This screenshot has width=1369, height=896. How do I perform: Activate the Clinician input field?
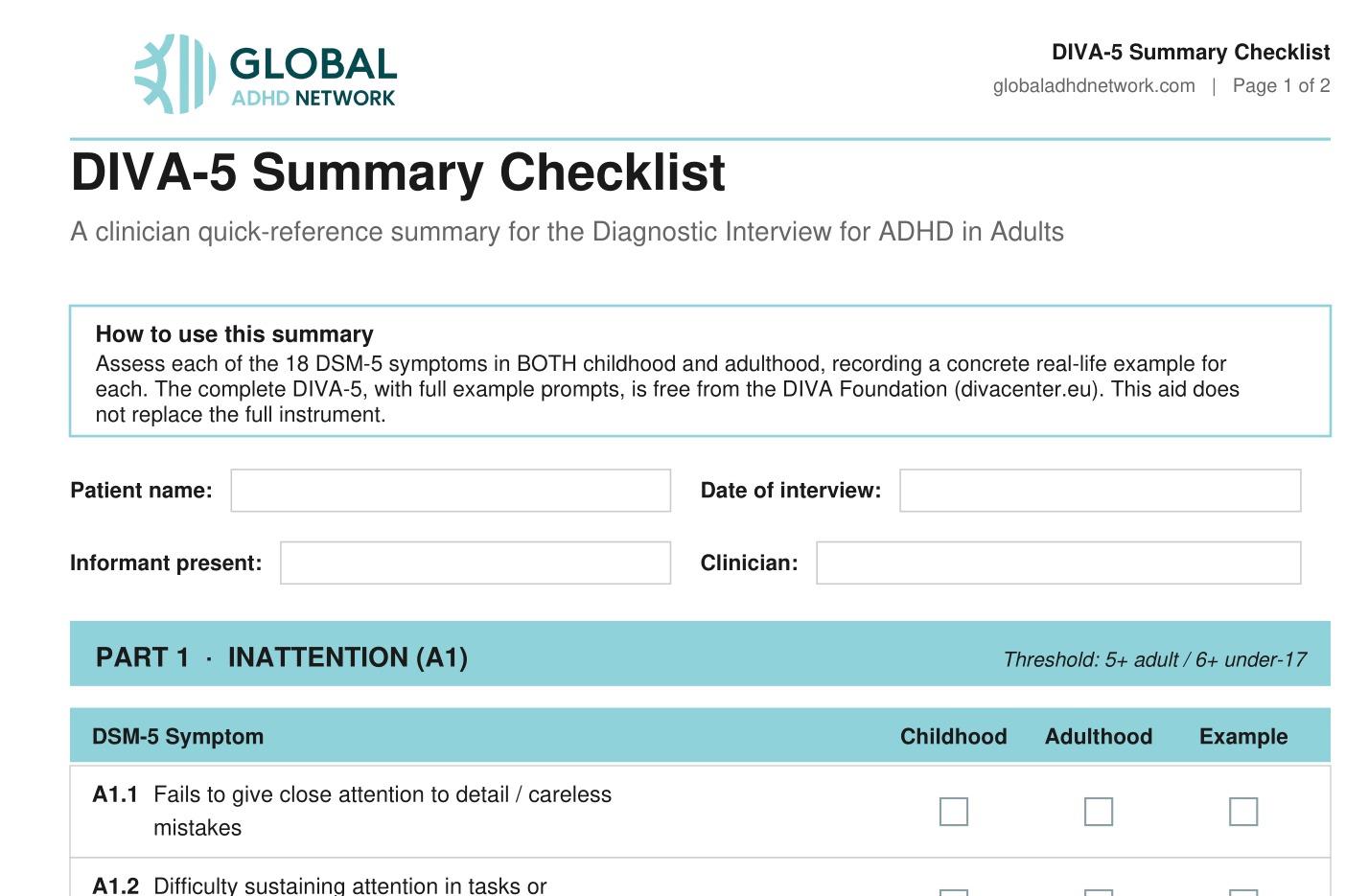pyautogui.click(x=1058, y=563)
